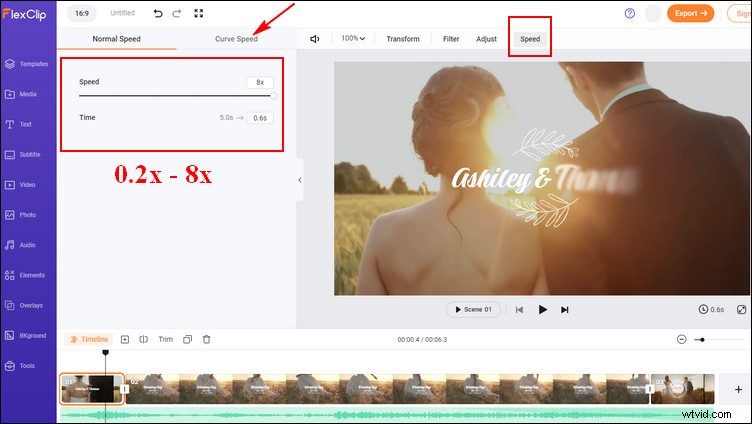The height and width of the screenshot is (424, 752).
Task: Open the Overlays sidebar panel
Action: click(24, 305)
